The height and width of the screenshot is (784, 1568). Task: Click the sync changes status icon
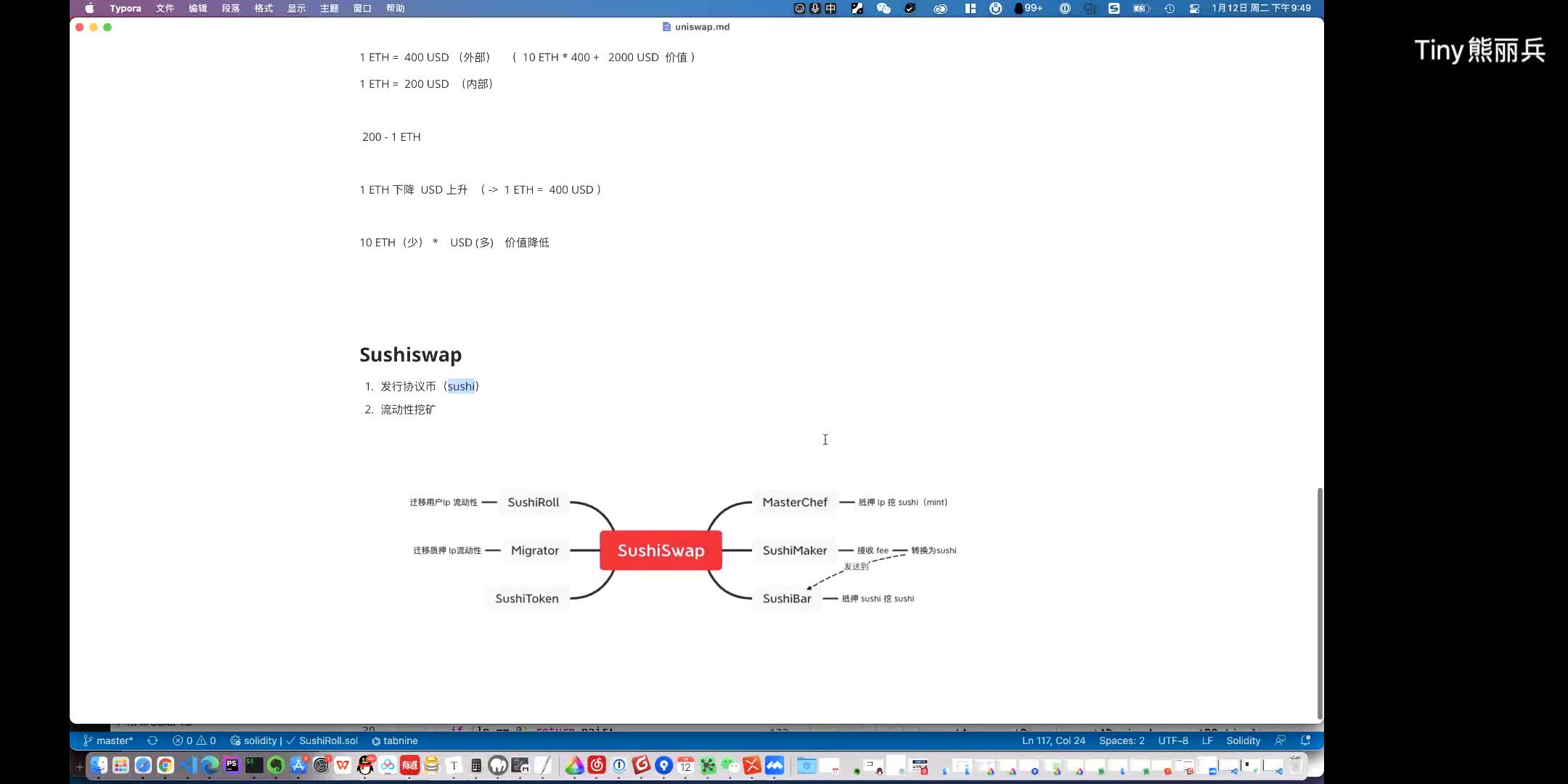click(152, 740)
